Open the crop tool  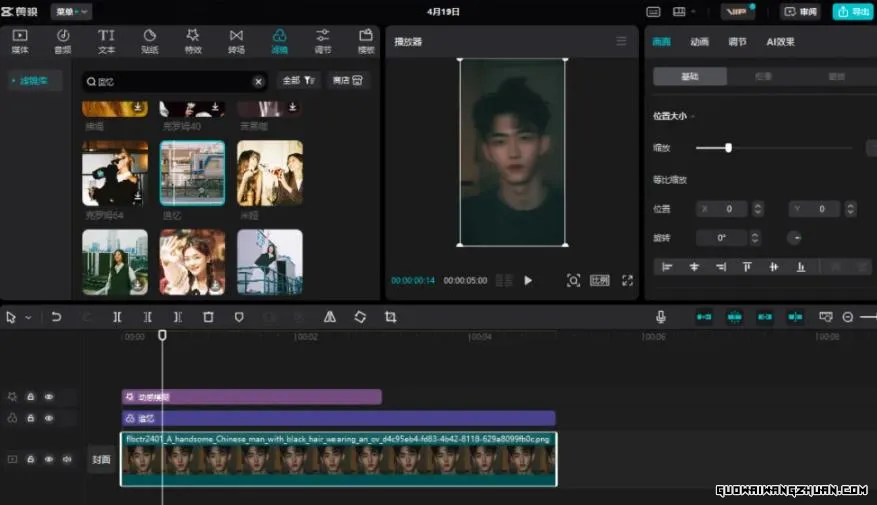390,317
